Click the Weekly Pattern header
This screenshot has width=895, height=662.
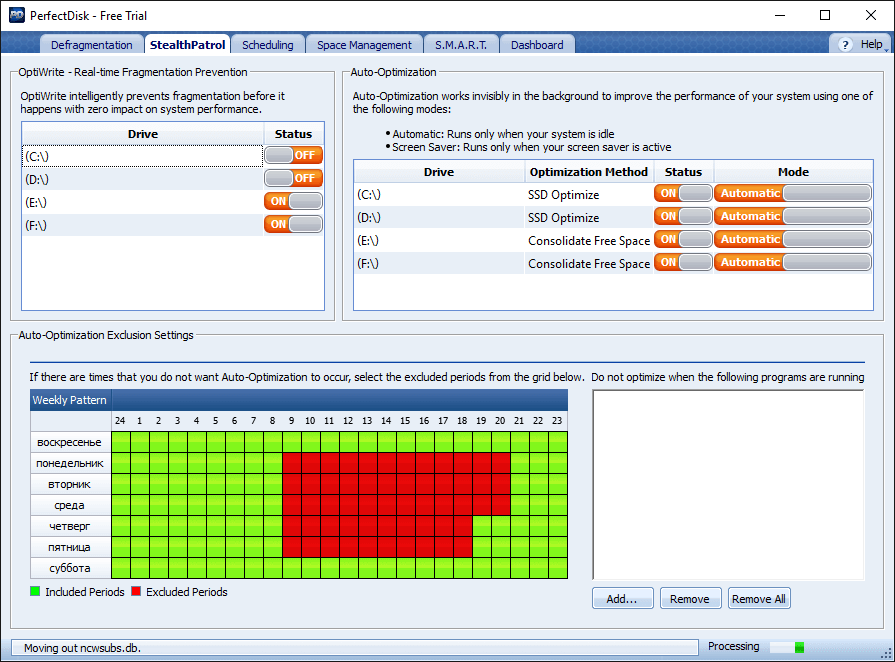(70, 400)
